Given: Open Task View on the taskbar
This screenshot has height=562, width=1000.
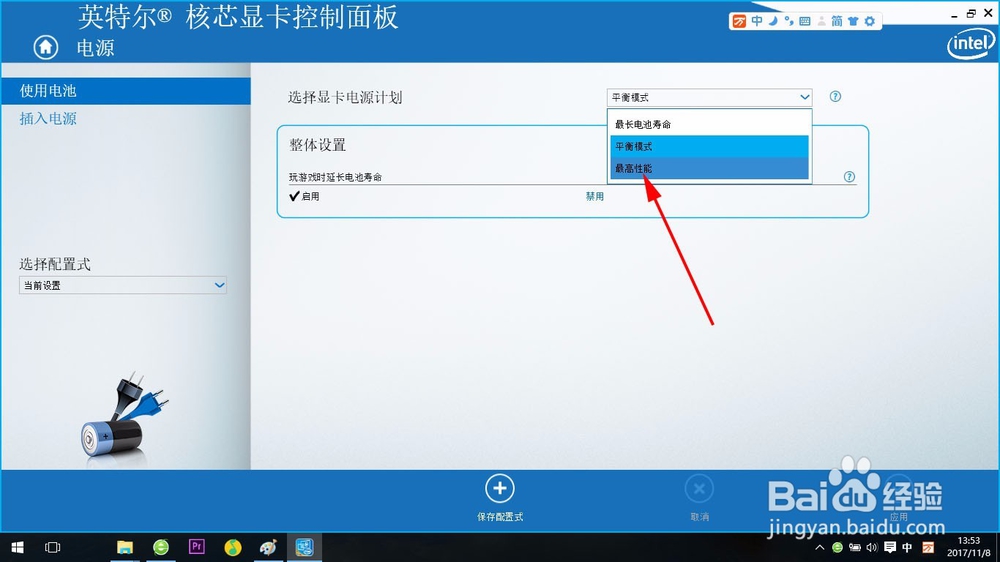Looking at the screenshot, I should tap(52, 547).
